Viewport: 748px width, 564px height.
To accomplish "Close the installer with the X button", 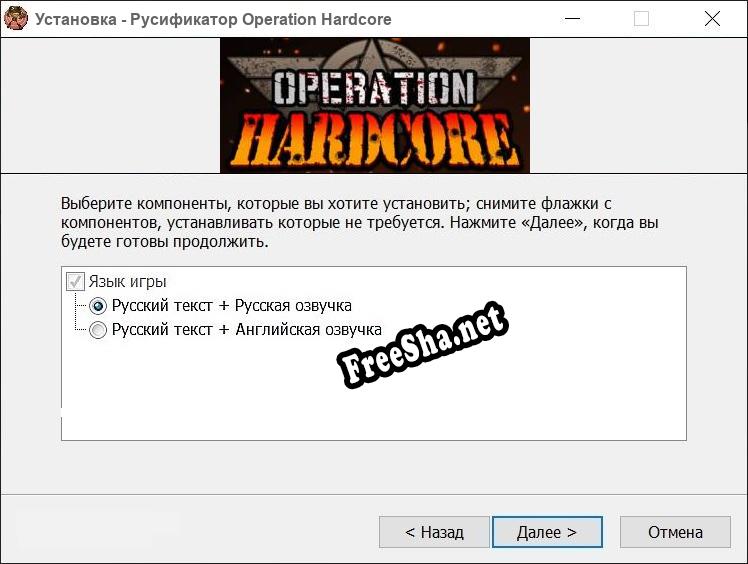I will [x=712, y=19].
